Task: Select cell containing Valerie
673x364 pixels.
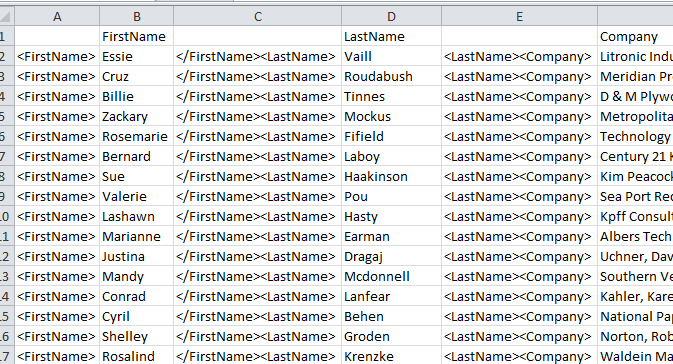Action: (x=136, y=196)
